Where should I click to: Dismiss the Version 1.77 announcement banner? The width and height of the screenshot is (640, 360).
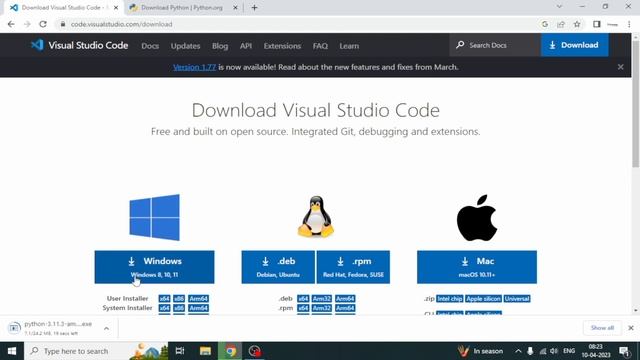[620, 67]
